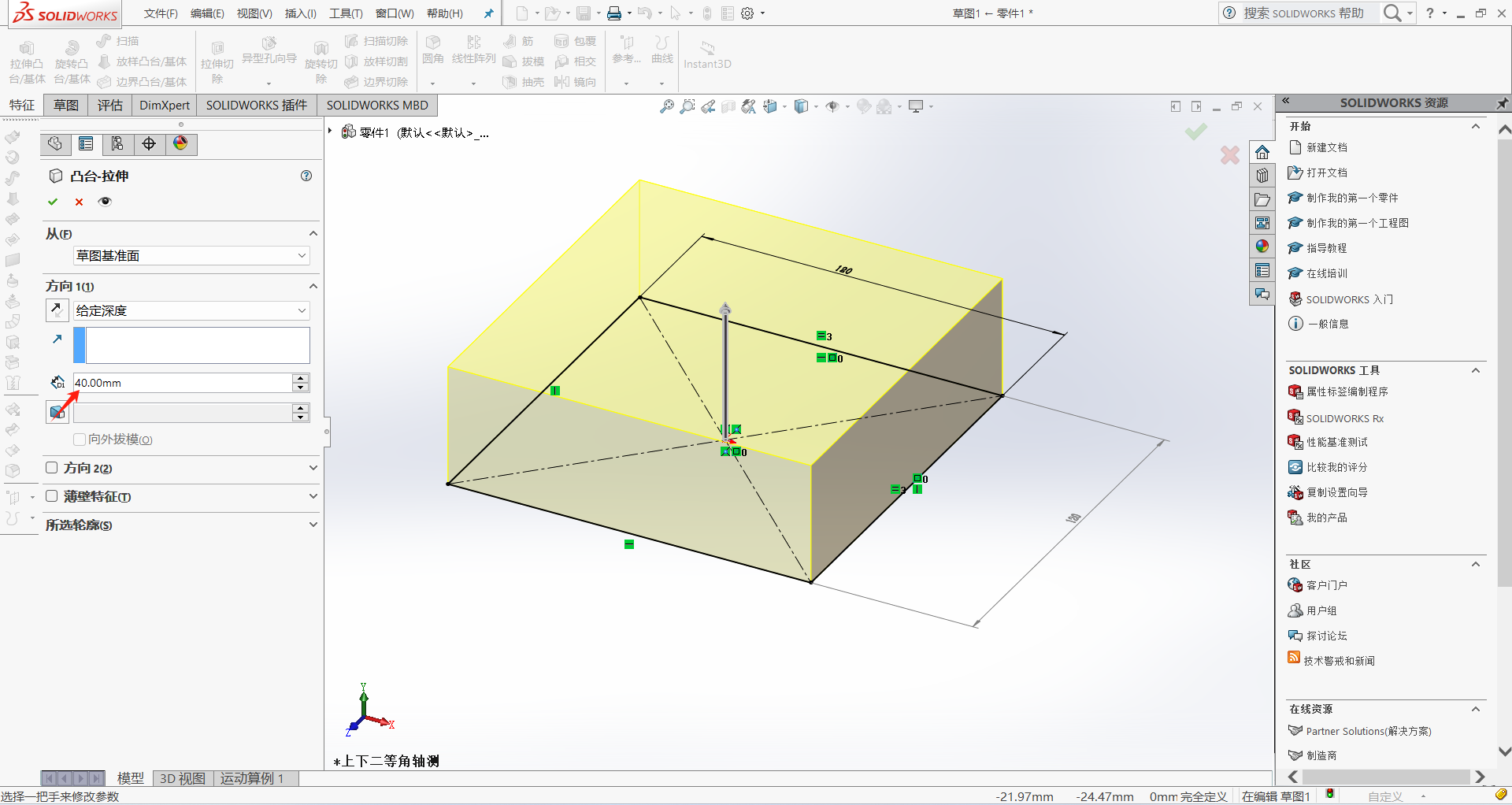Expand the Selected Contours section
Viewport: 1512px width, 805px height.
[x=313, y=525]
